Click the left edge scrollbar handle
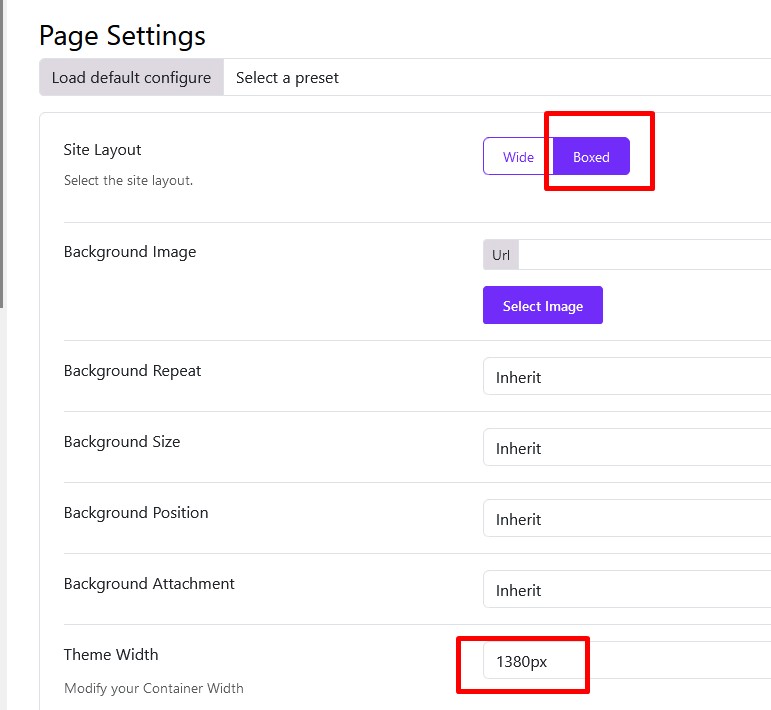The image size is (771, 710). click(x=2, y=153)
